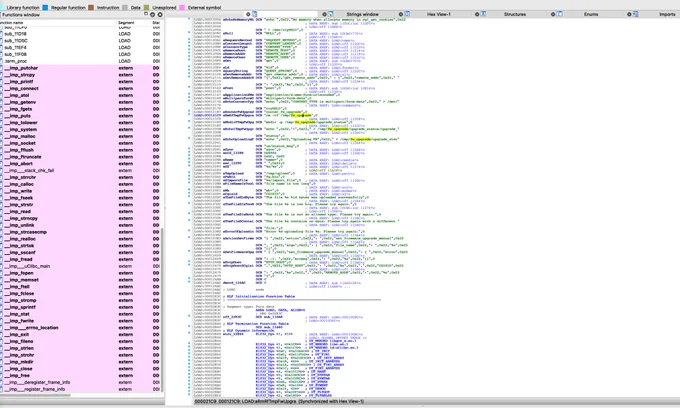Select __imp_realloc in function list
680x408 pixels.
tap(80, 239)
